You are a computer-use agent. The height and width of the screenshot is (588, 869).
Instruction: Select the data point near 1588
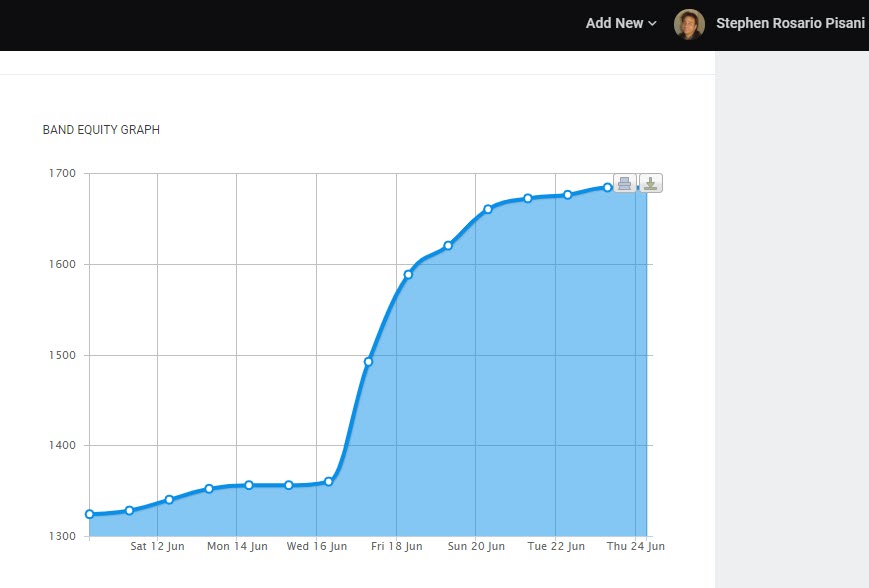click(408, 274)
